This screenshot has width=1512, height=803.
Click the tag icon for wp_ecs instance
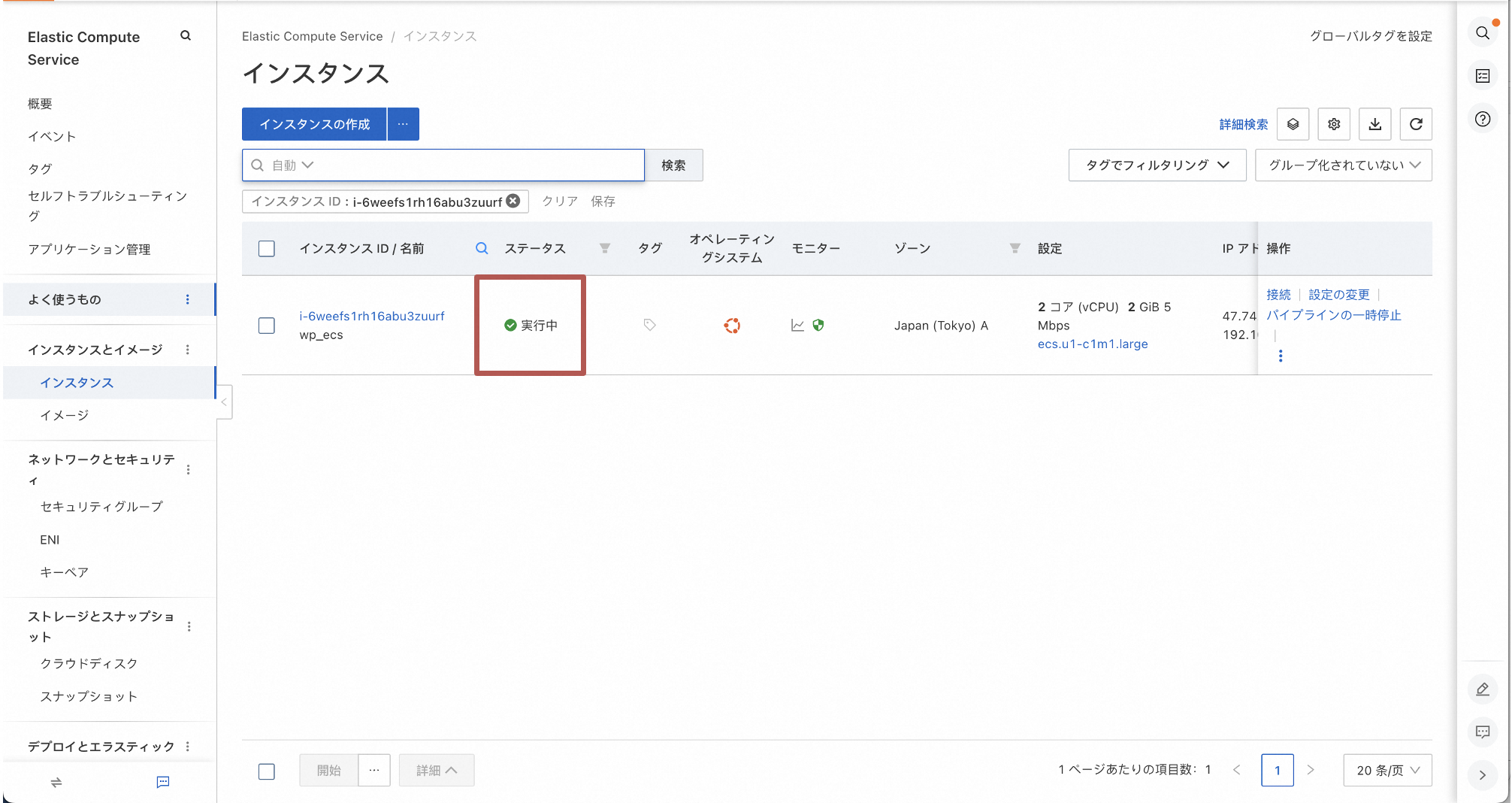pyautogui.click(x=649, y=325)
